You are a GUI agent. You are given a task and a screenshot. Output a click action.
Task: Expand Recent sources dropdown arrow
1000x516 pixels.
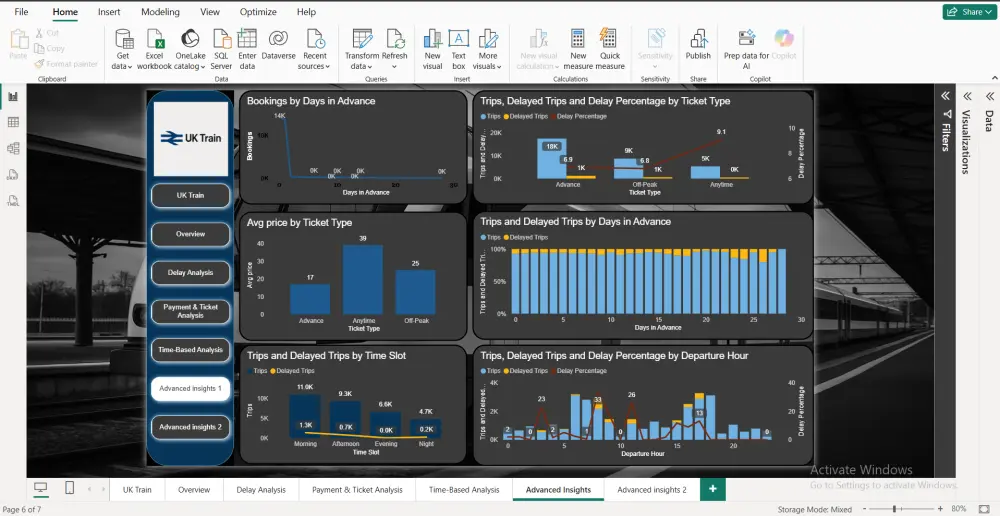[x=328, y=66]
